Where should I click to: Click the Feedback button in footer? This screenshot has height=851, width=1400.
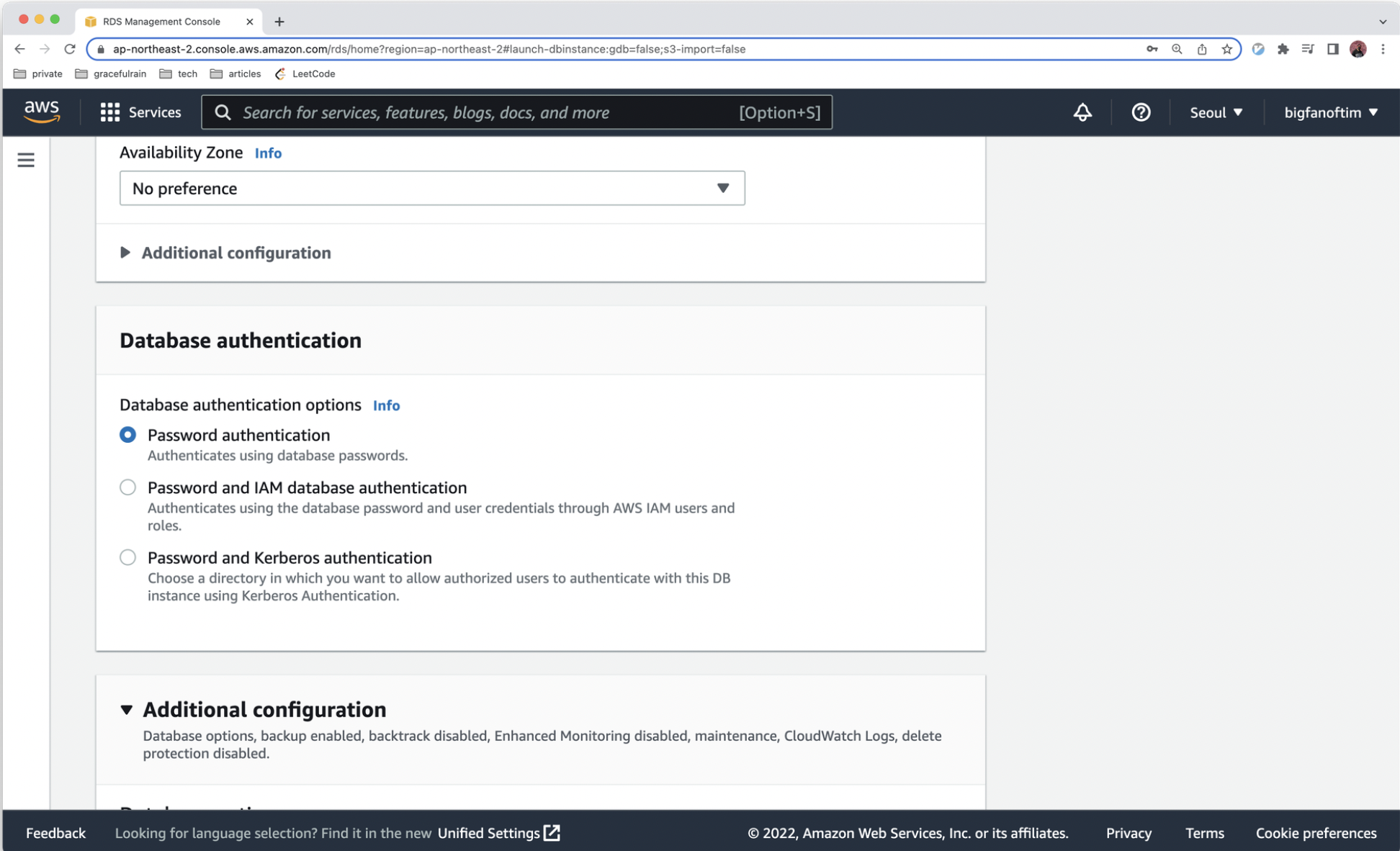(55, 833)
